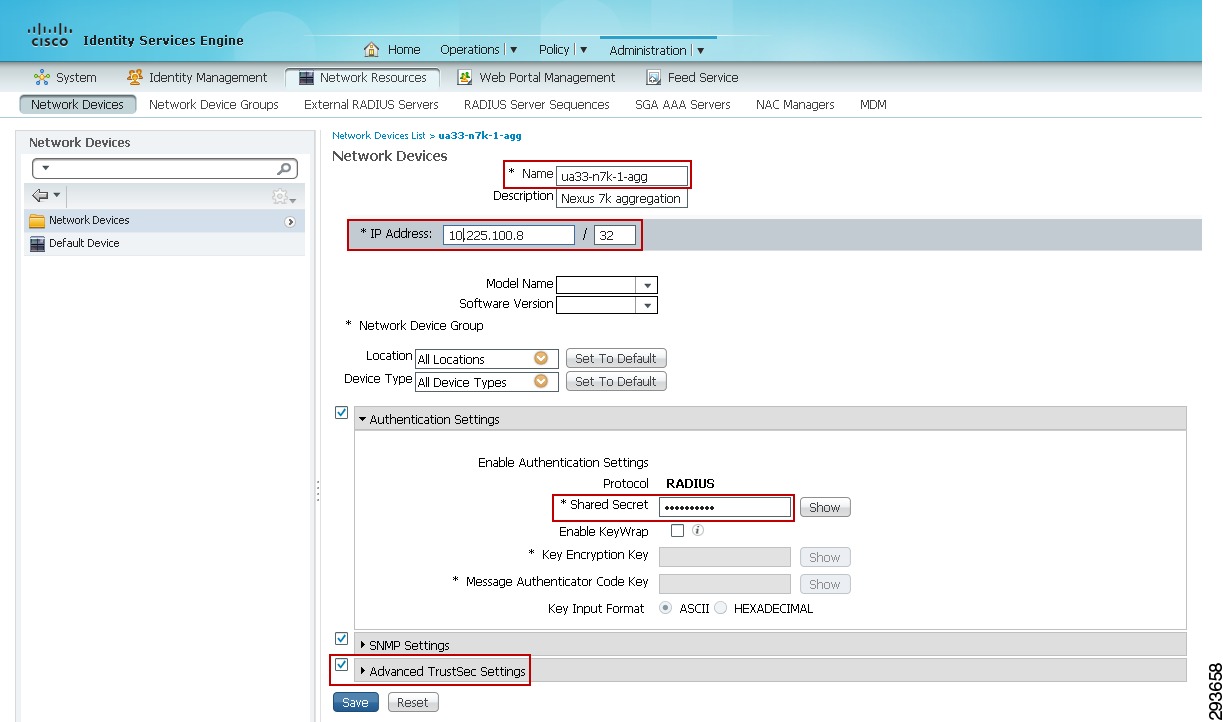The image size is (1223, 722).
Task: Toggle the Authentication Settings checkbox
Action: tap(342, 413)
